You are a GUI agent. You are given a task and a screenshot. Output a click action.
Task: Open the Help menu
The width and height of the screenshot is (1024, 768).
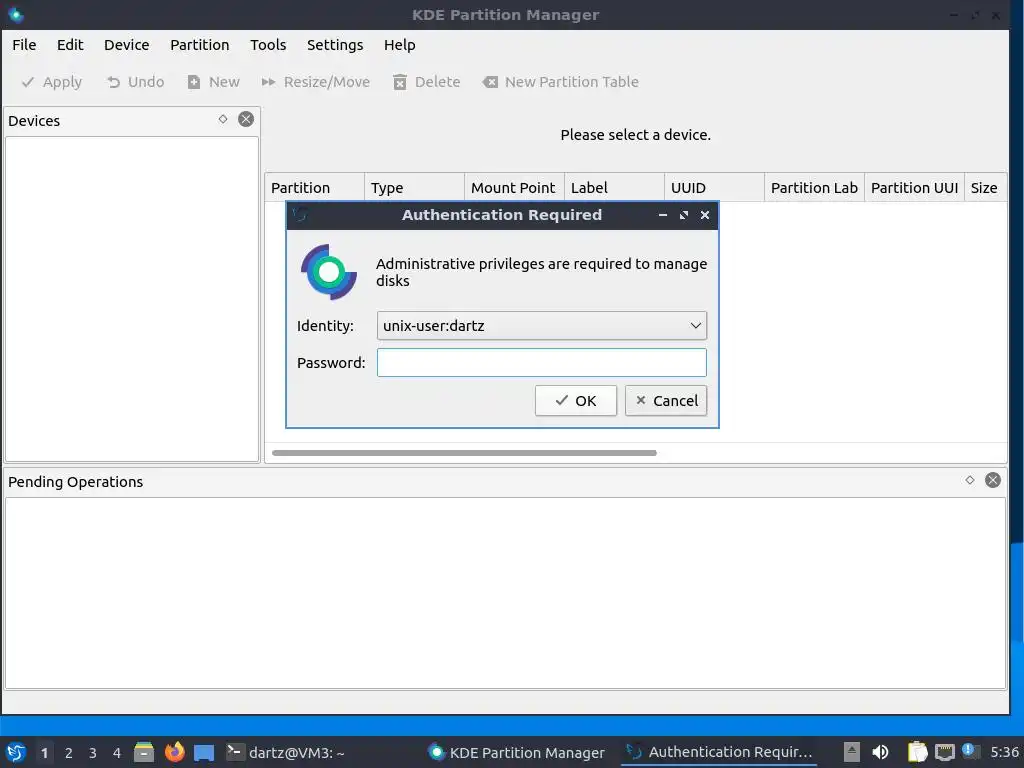(x=400, y=45)
